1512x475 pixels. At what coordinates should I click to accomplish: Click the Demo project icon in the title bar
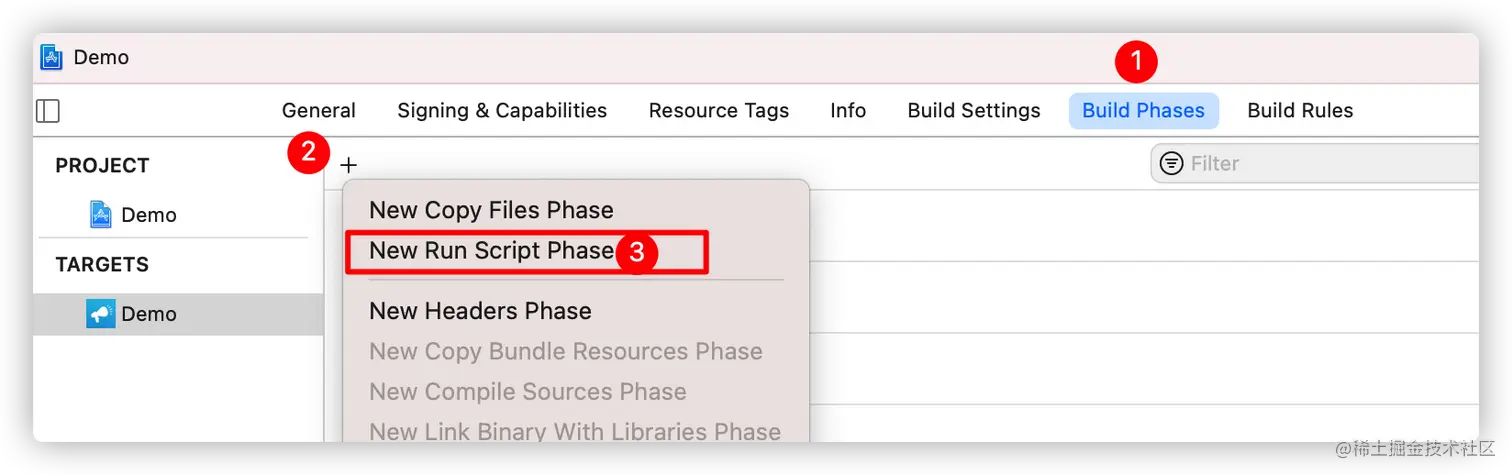[x=51, y=57]
